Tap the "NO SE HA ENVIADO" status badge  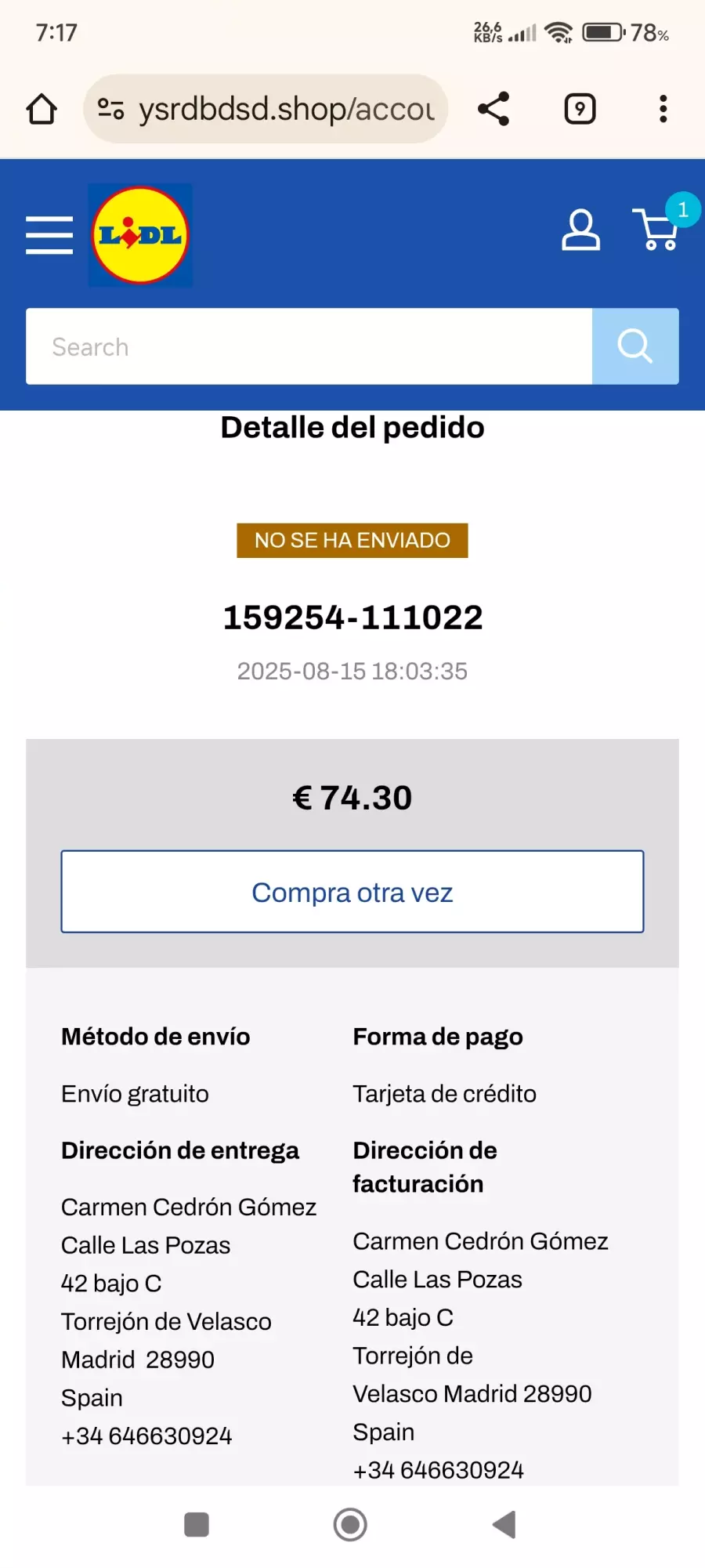(352, 541)
